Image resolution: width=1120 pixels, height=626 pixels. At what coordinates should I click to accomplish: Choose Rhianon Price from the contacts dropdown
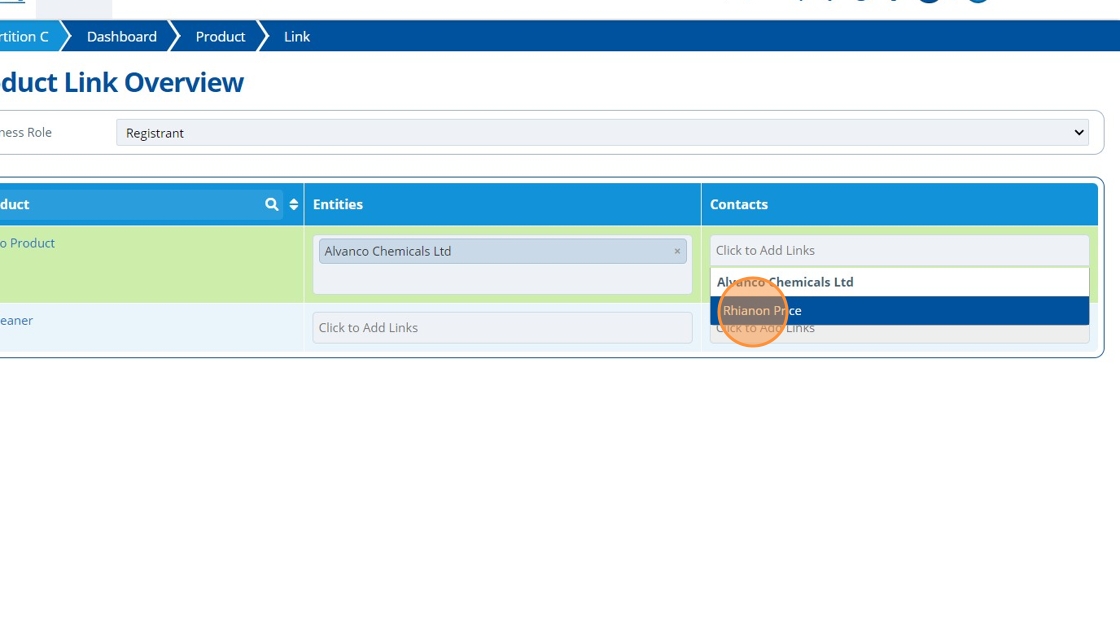899,311
